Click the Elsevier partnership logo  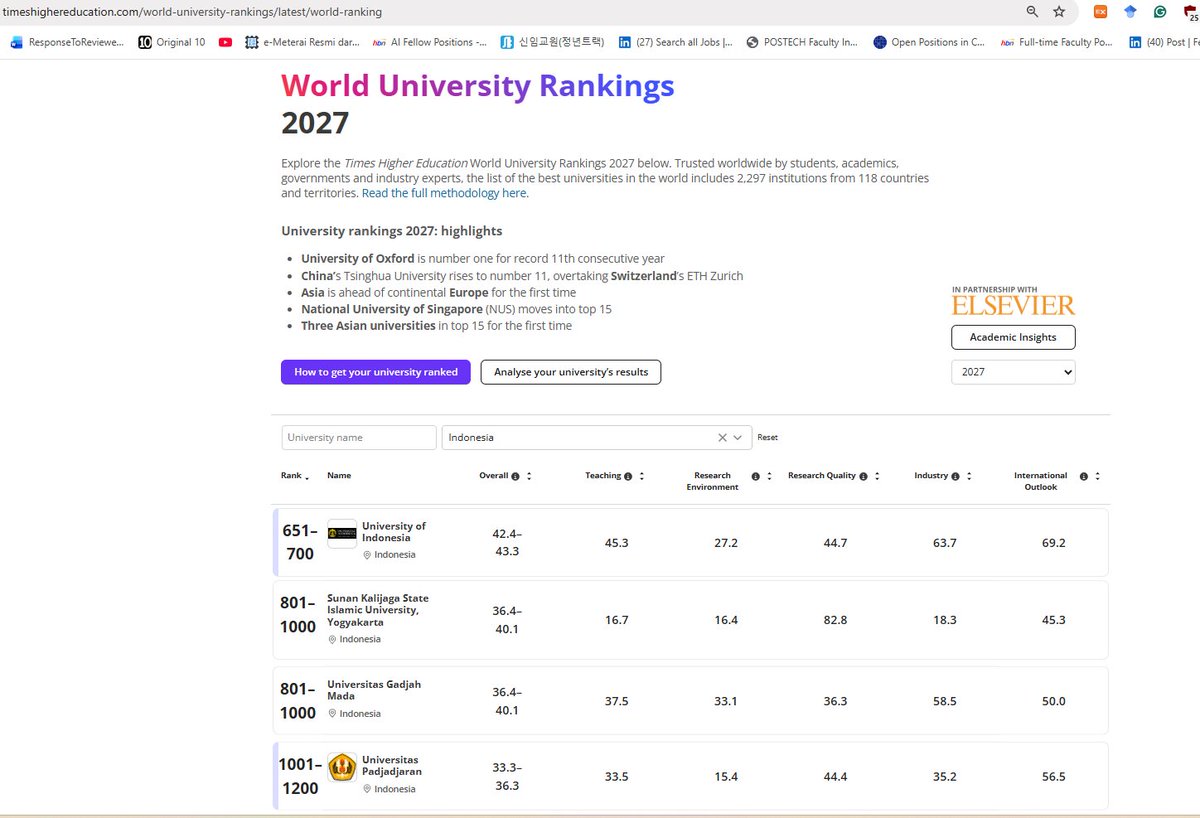1013,305
